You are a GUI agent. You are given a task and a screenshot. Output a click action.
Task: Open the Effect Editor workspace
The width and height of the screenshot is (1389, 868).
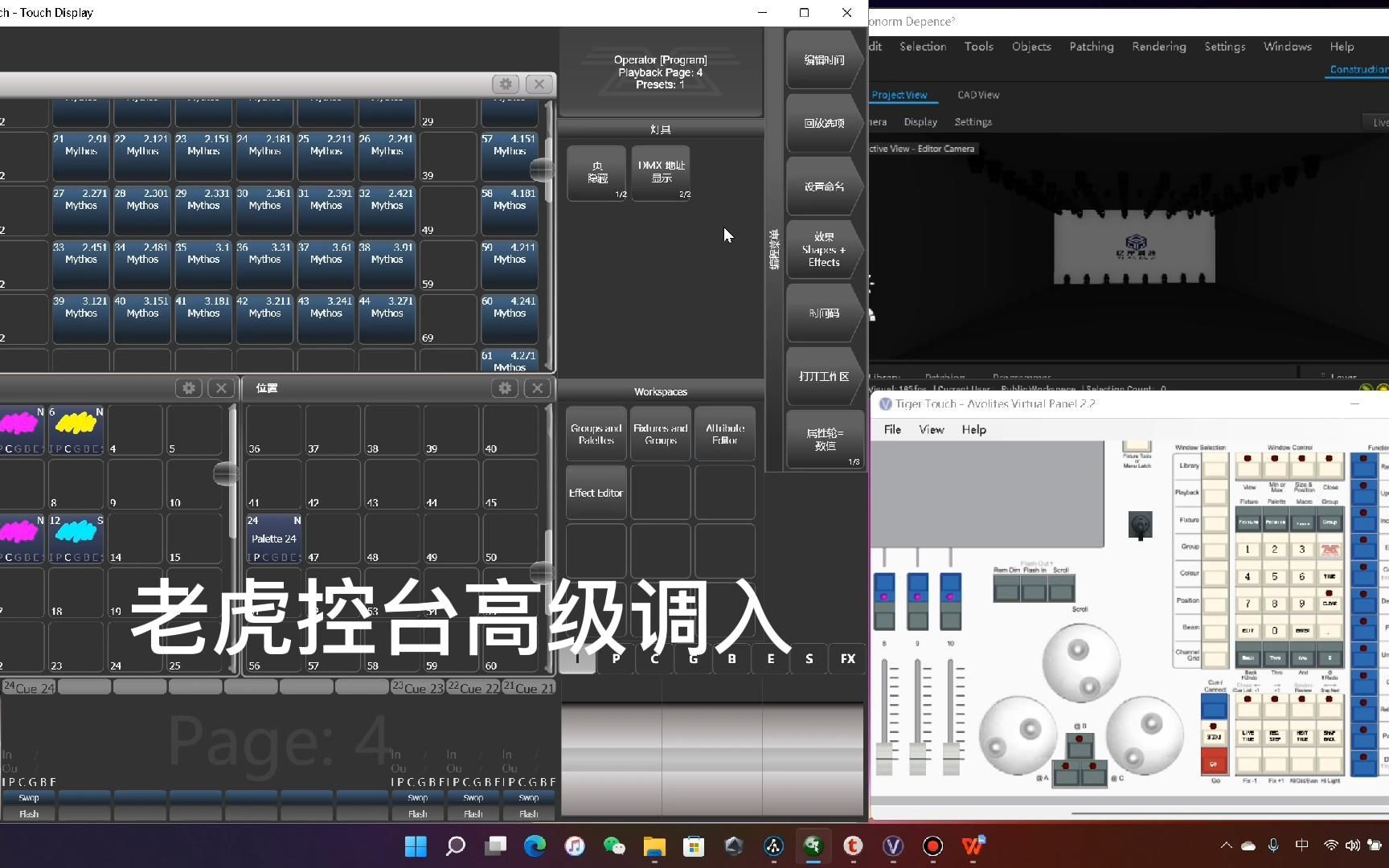click(x=595, y=492)
